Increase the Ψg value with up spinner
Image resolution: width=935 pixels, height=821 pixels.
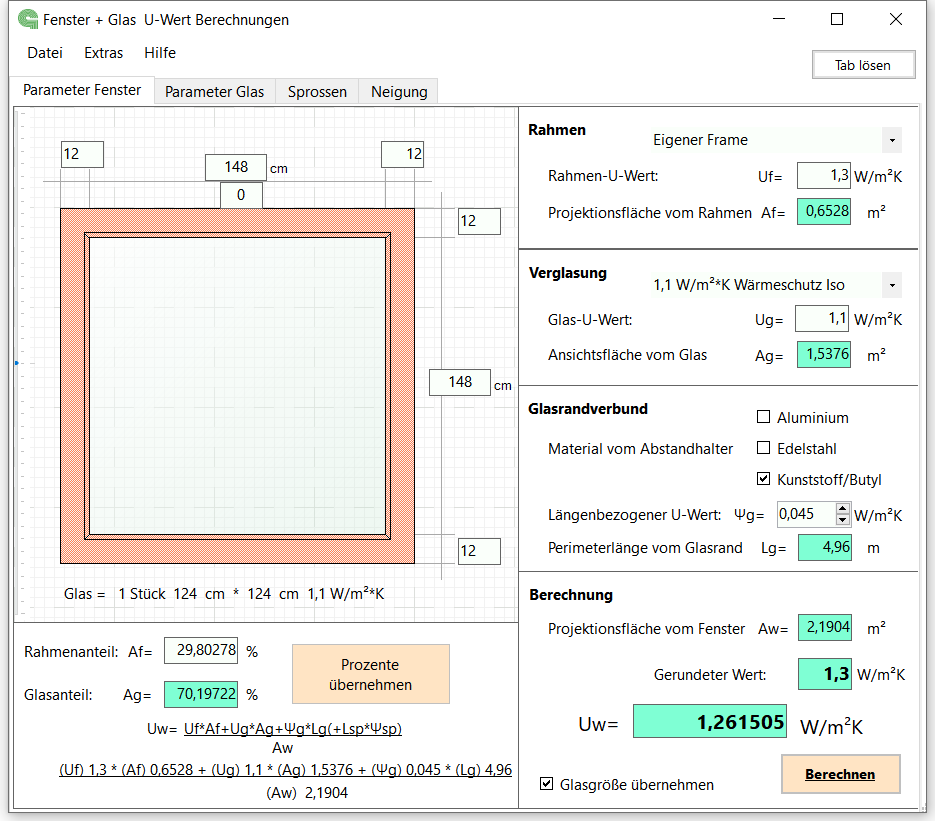pyautogui.click(x=842, y=509)
